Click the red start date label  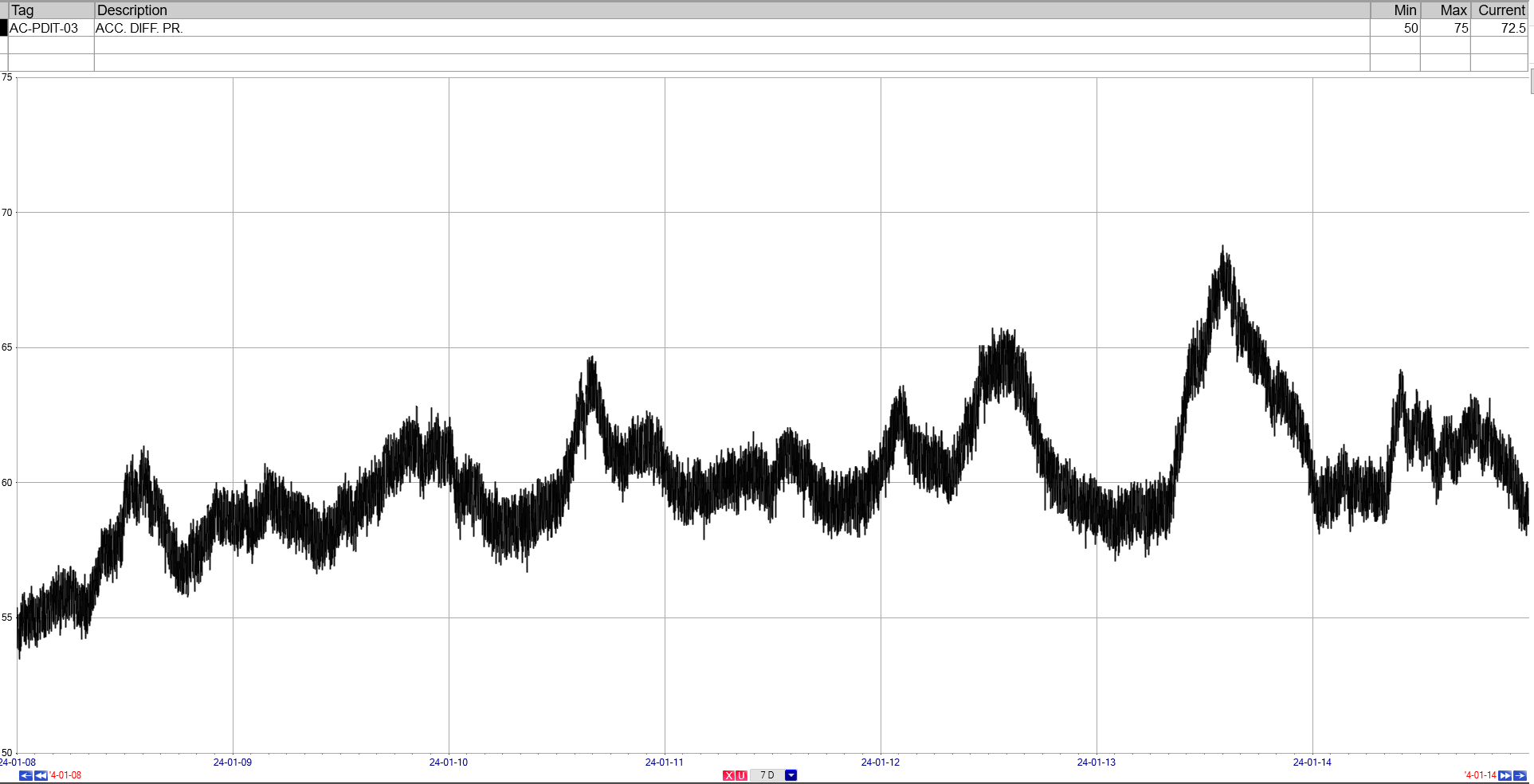pos(65,775)
